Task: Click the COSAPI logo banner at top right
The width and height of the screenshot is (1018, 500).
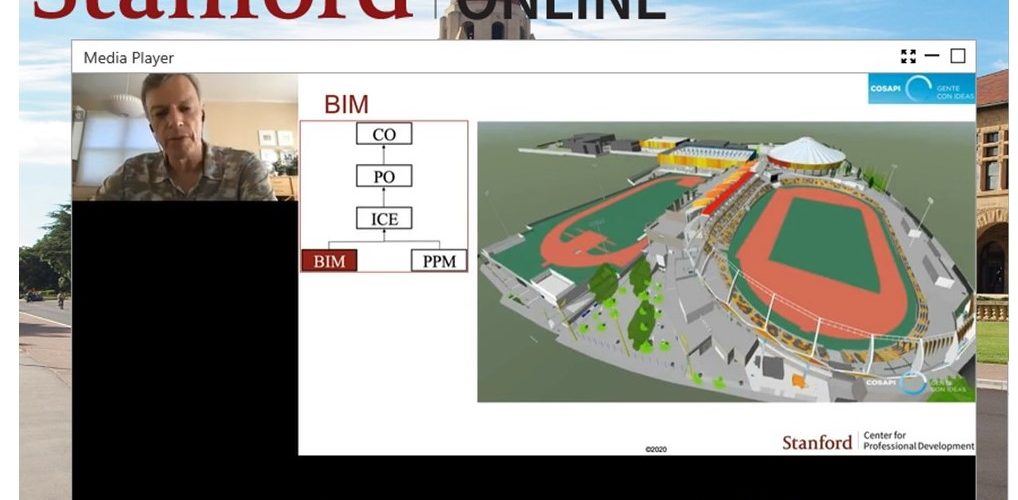Action: (x=920, y=88)
